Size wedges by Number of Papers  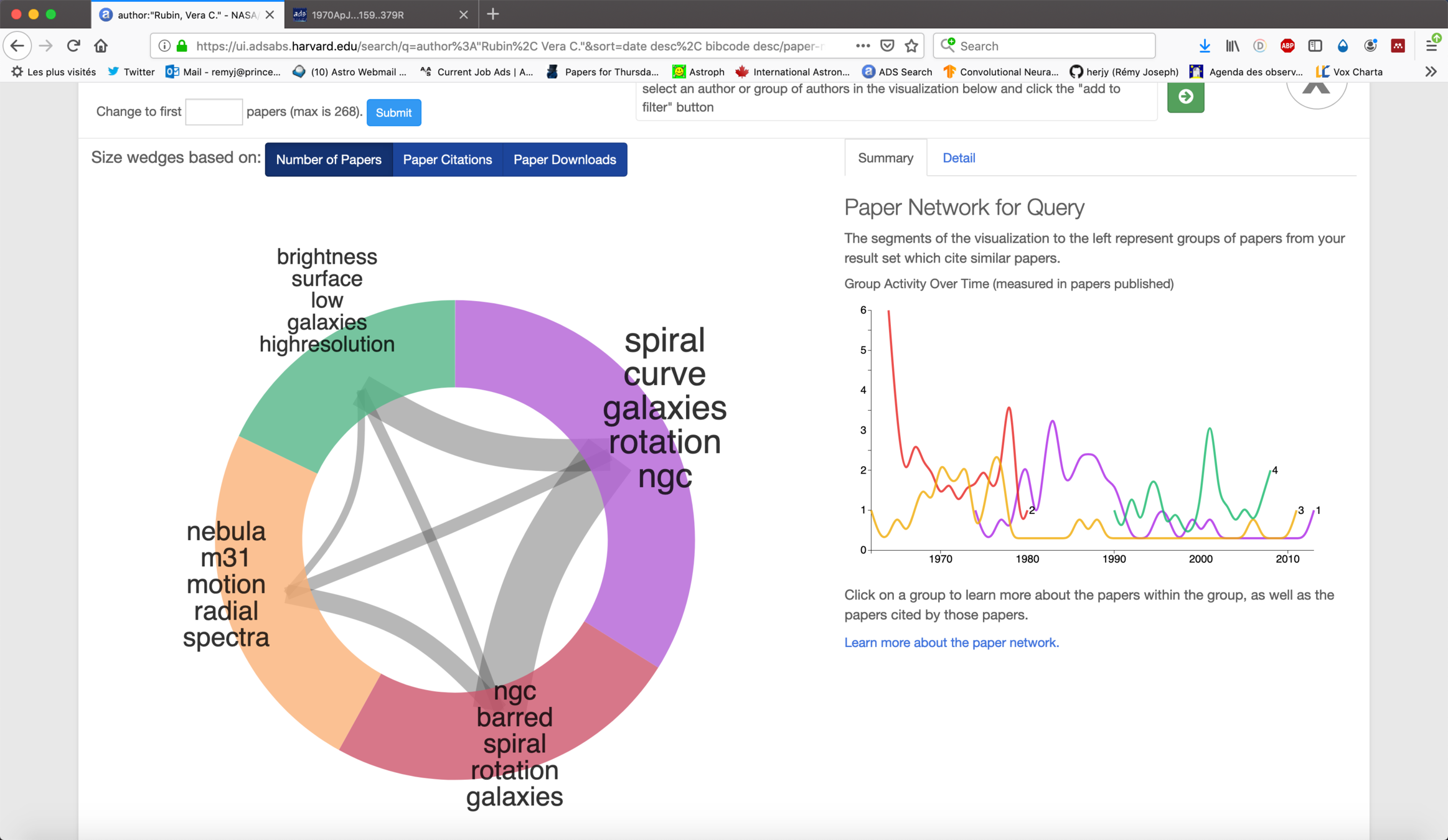pos(329,159)
